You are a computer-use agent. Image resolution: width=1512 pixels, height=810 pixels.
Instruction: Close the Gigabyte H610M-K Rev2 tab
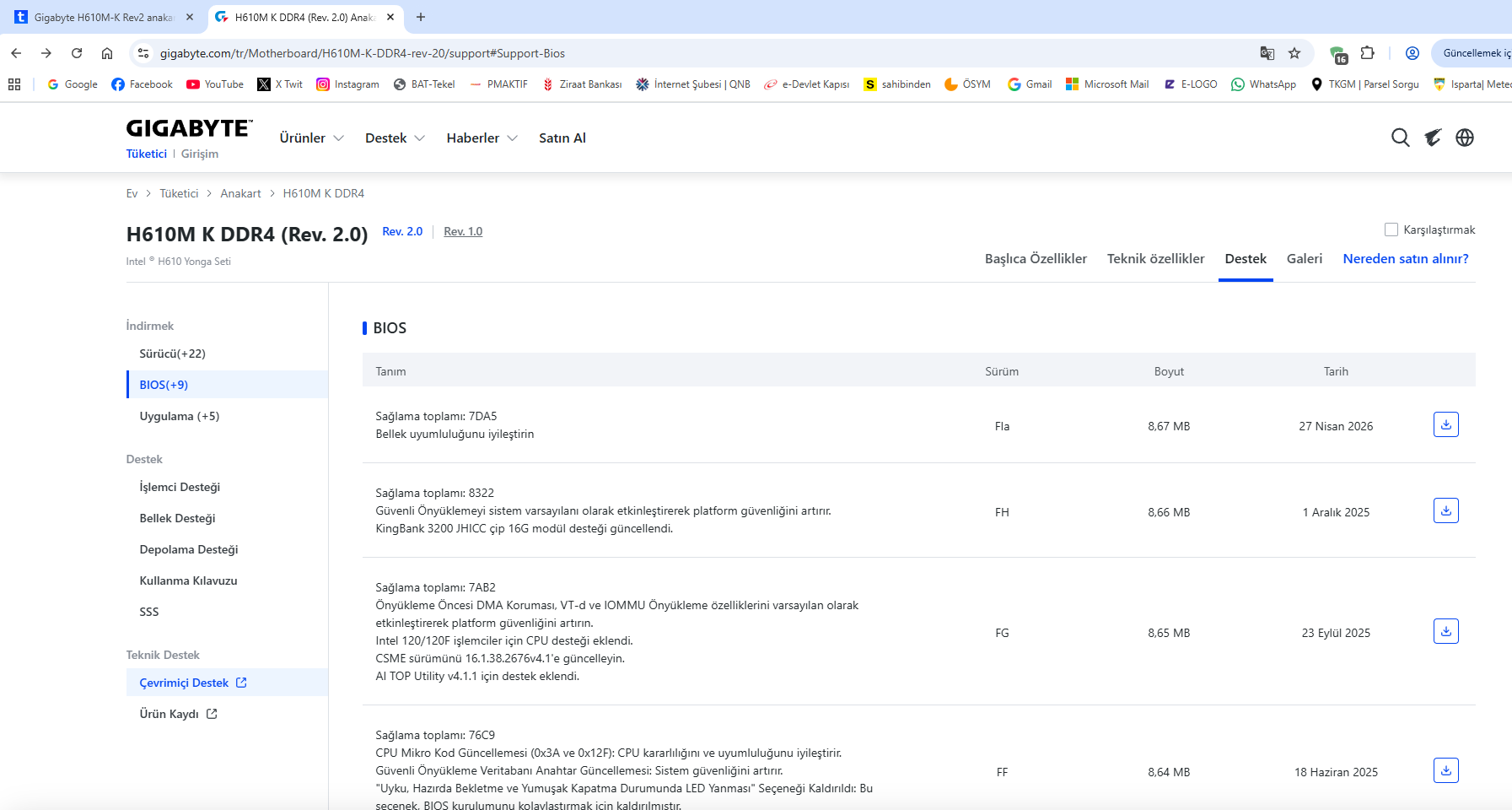click(x=190, y=17)
